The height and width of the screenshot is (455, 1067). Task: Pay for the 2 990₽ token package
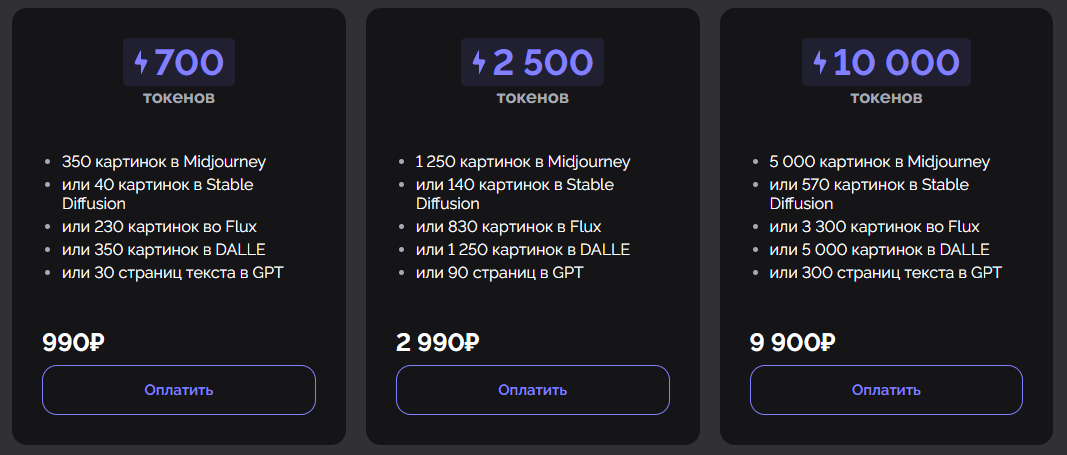click(x=533, y=390)
